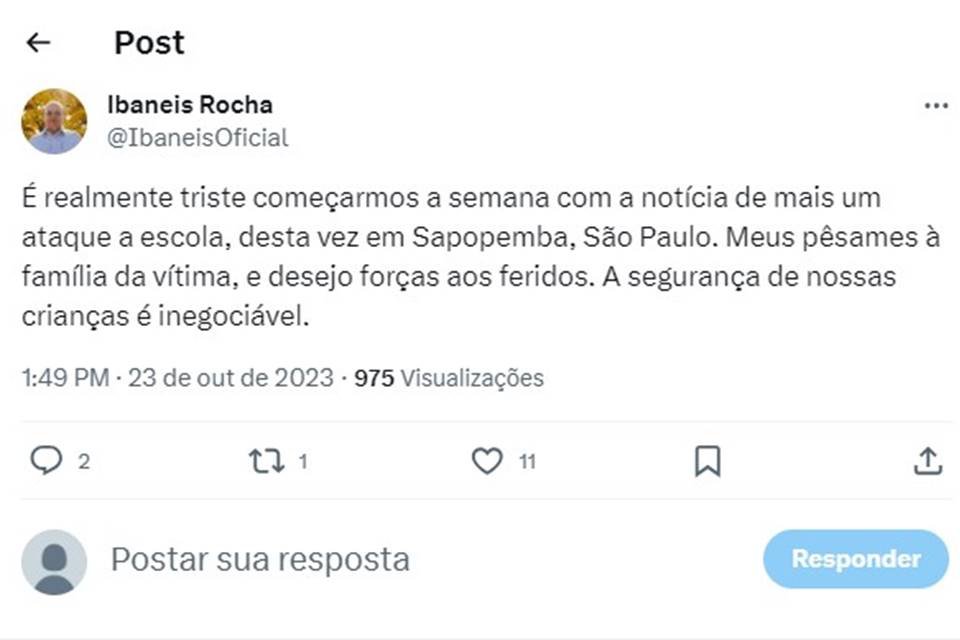Screen dimensions: 960x640
Task: Click the Ibaneis Rocha display name
Action: pos(189,104)
